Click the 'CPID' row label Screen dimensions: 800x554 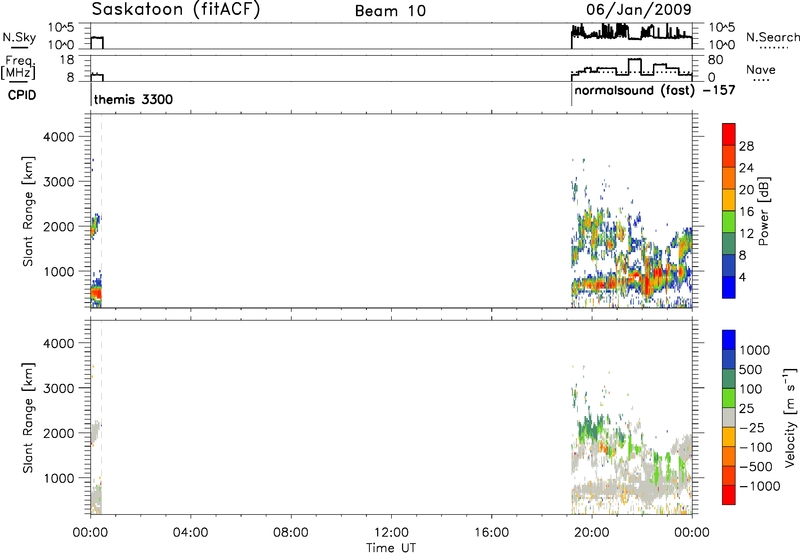(x=22, y=95)
